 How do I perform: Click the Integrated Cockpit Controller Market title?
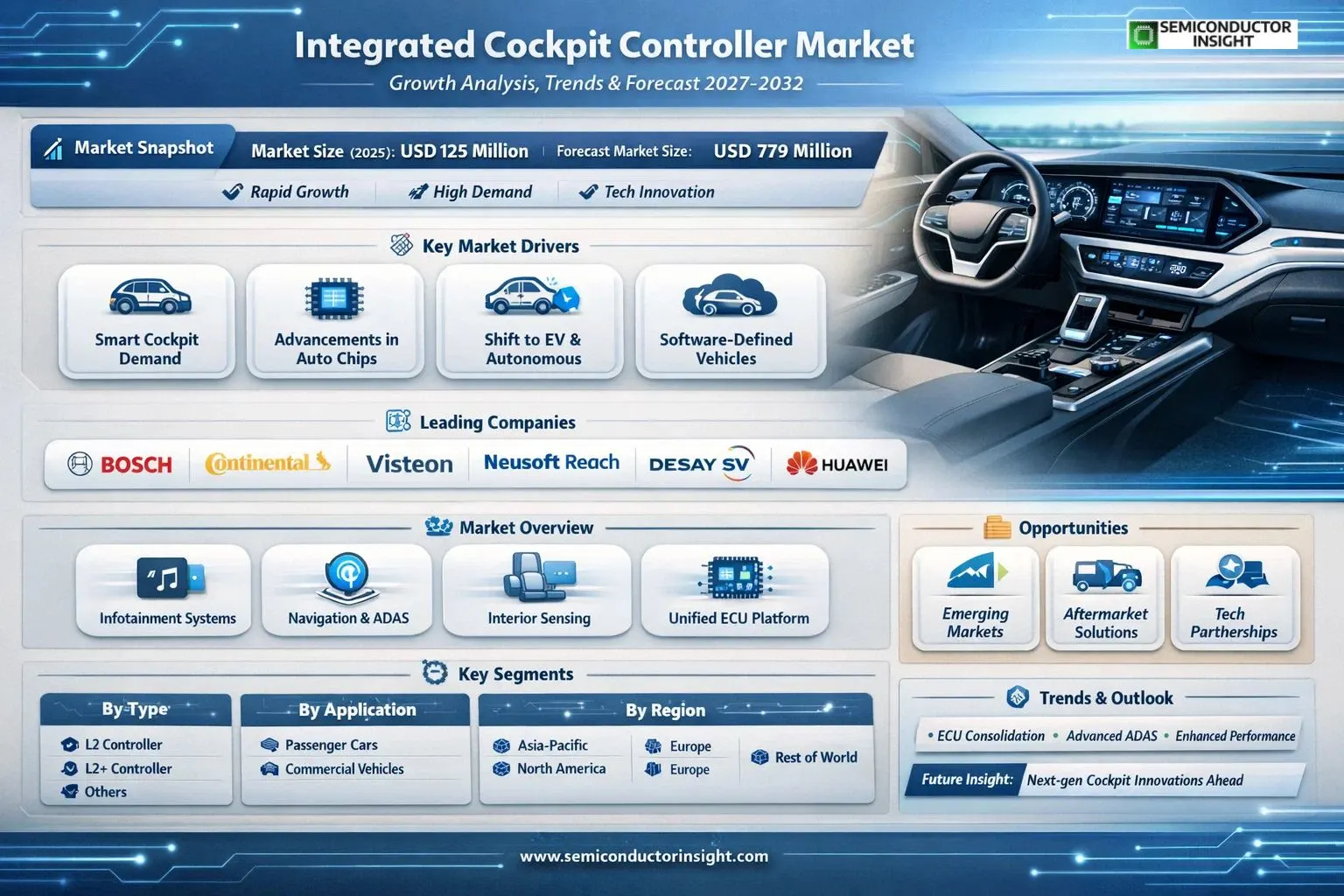coord(605,45)
